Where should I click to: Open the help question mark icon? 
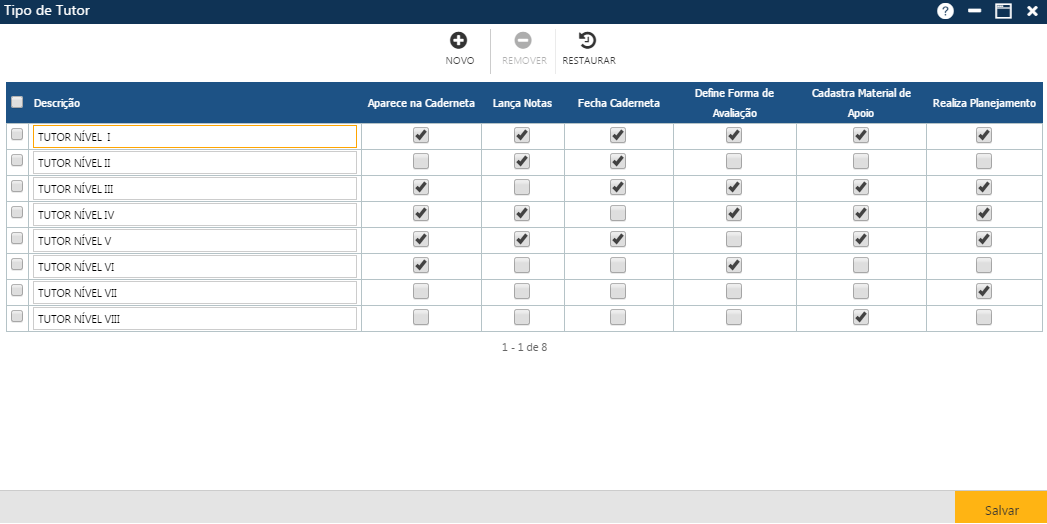coord(945,11)
